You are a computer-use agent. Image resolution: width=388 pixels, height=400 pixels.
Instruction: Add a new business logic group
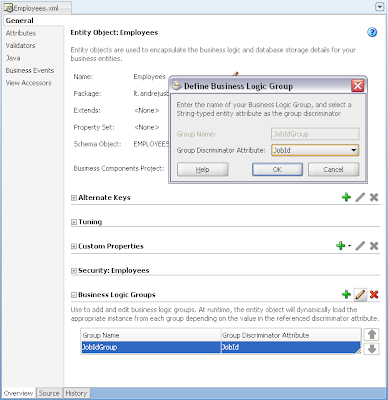tap(346, 294)
